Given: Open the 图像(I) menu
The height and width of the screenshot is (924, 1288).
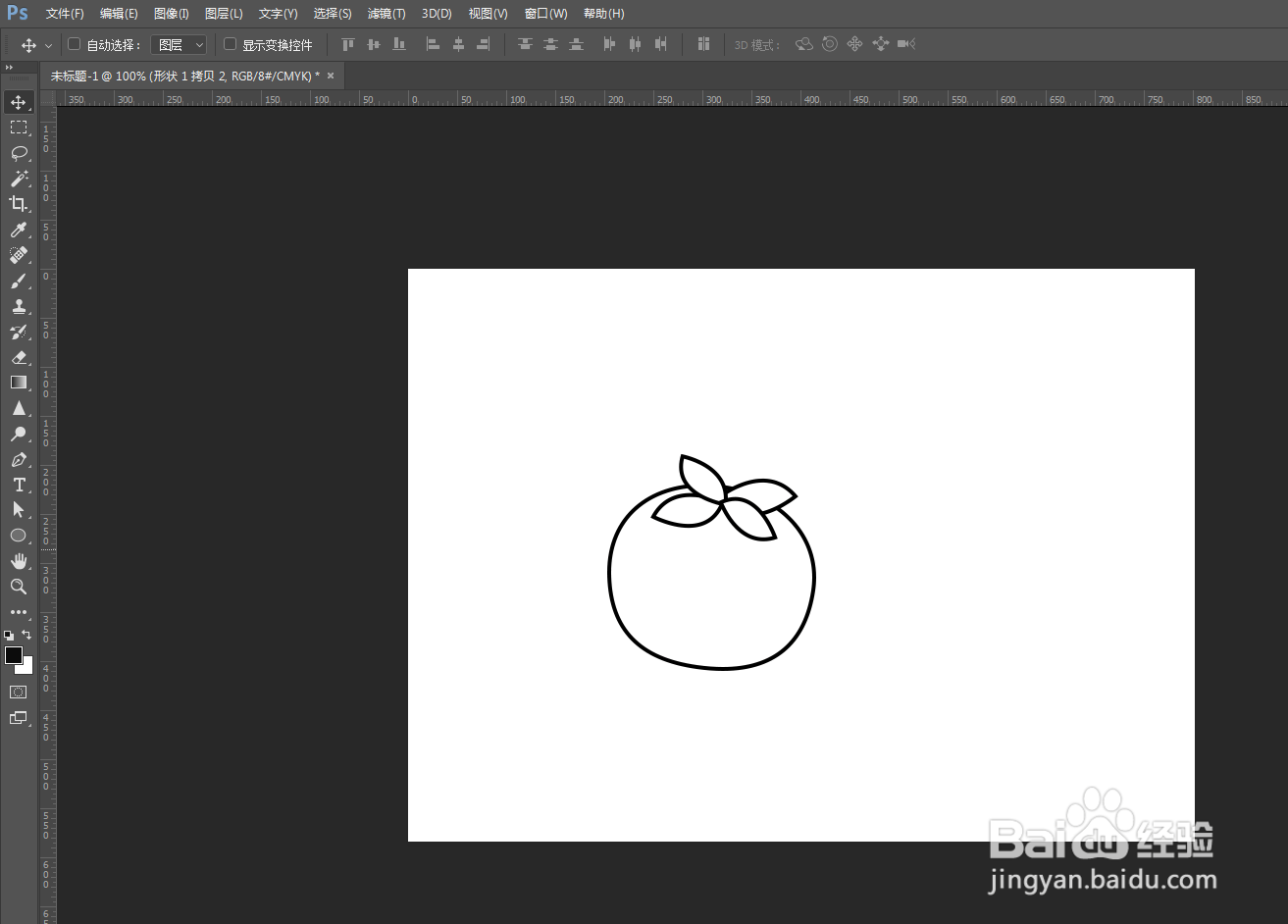Looking at the screenshot, I should [172, 14].
